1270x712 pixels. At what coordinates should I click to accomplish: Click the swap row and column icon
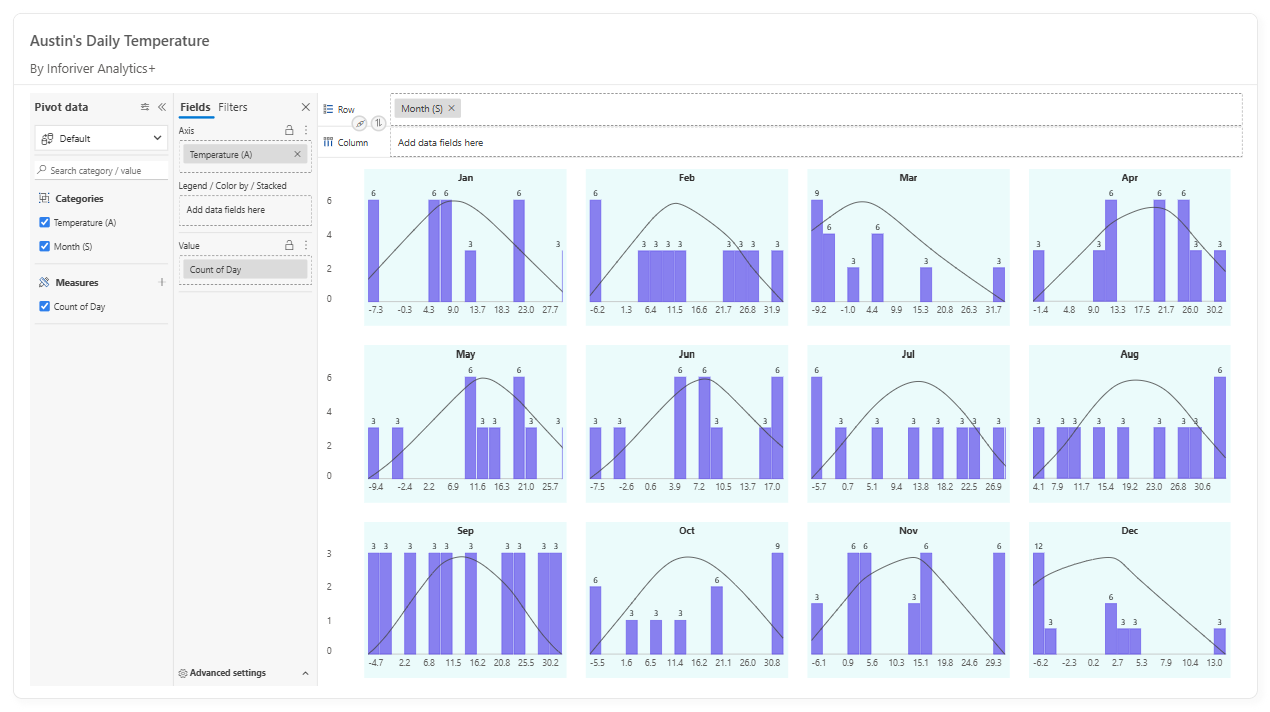(x=378, y=123)
